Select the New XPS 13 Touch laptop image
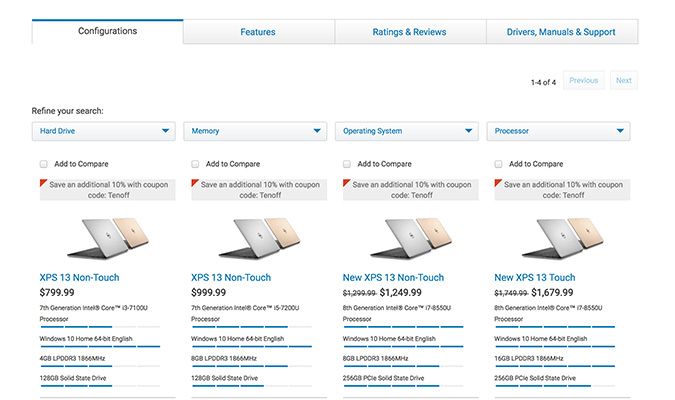The image size is (675, 400). pyautogui.click(x=563, y=237)
